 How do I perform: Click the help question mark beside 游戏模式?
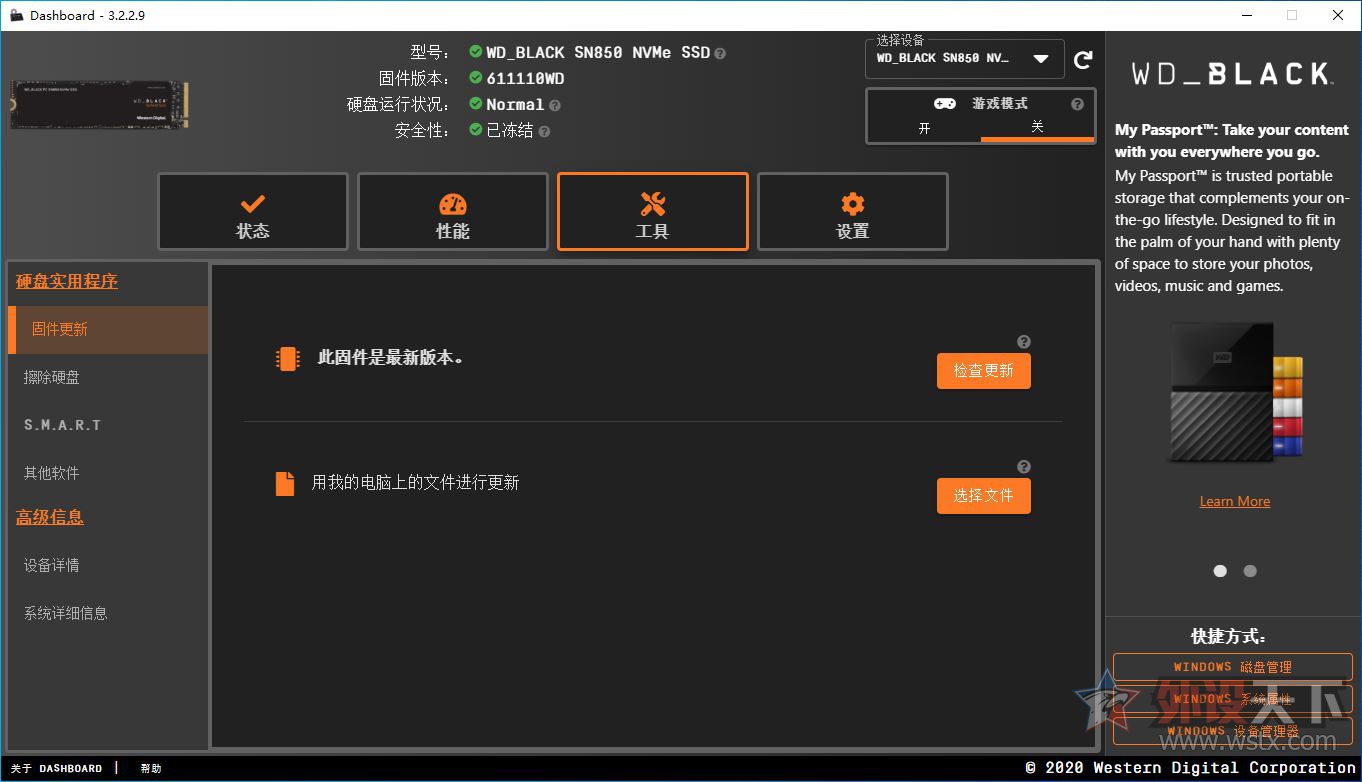(1077, 103)
